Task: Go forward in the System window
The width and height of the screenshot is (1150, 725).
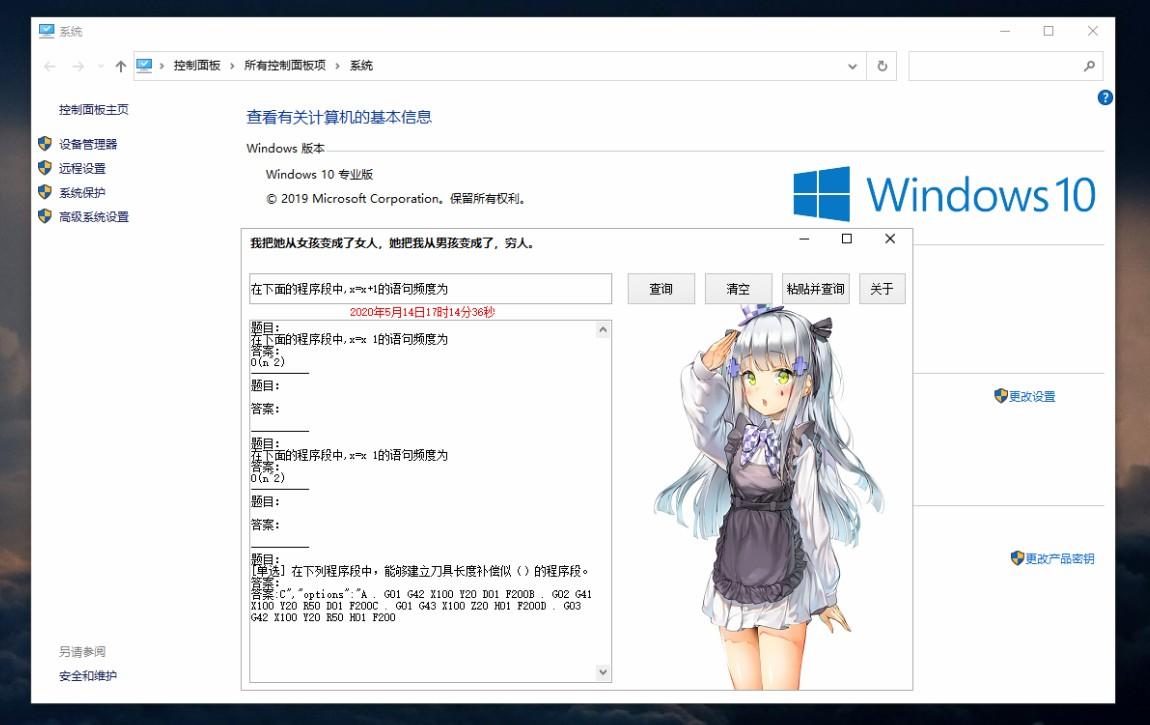Action: coord(78,66)
